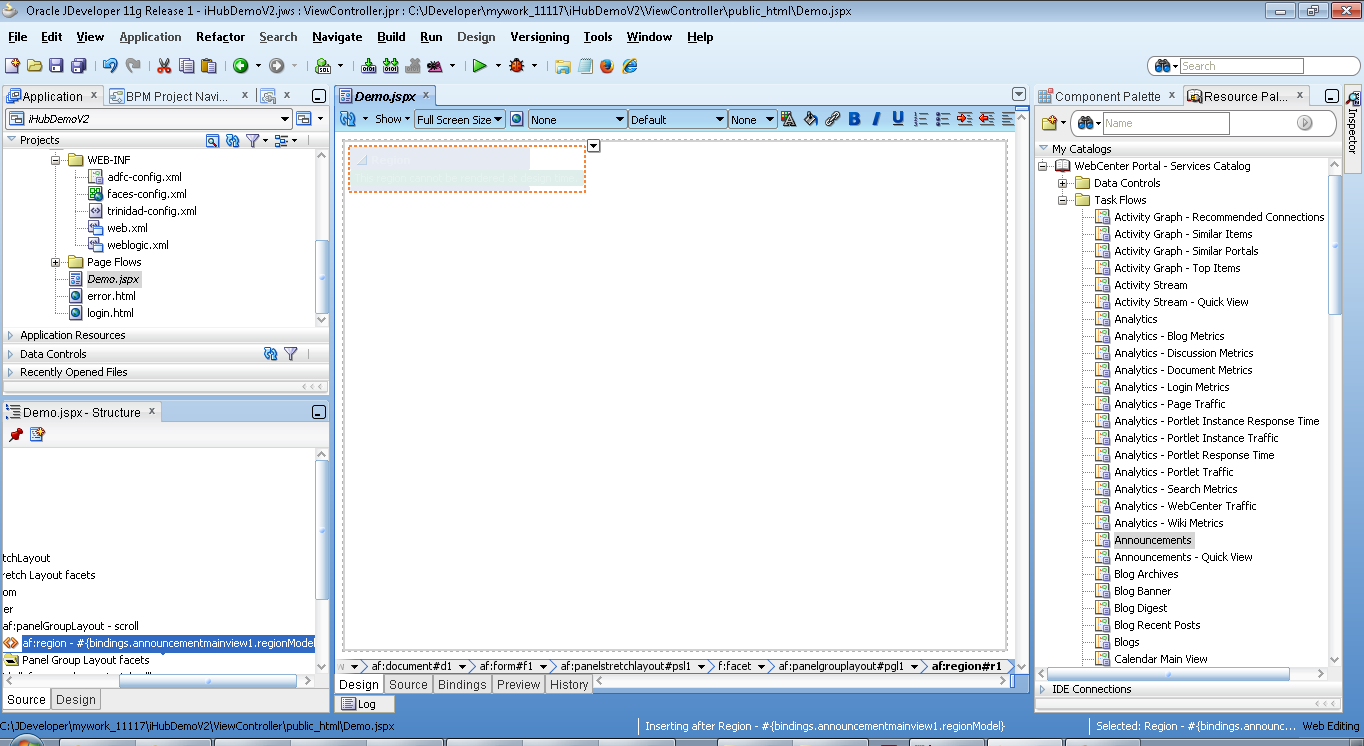Copy selection using toolbar icon

[x=186, y=66]
